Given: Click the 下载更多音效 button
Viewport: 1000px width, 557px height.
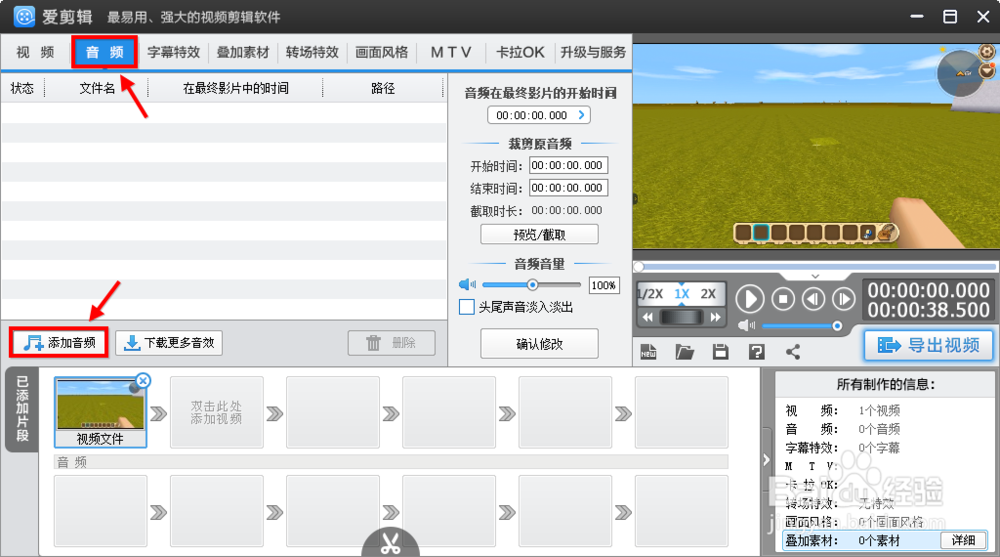Looking at the screenshot, I should coord(169,343).
